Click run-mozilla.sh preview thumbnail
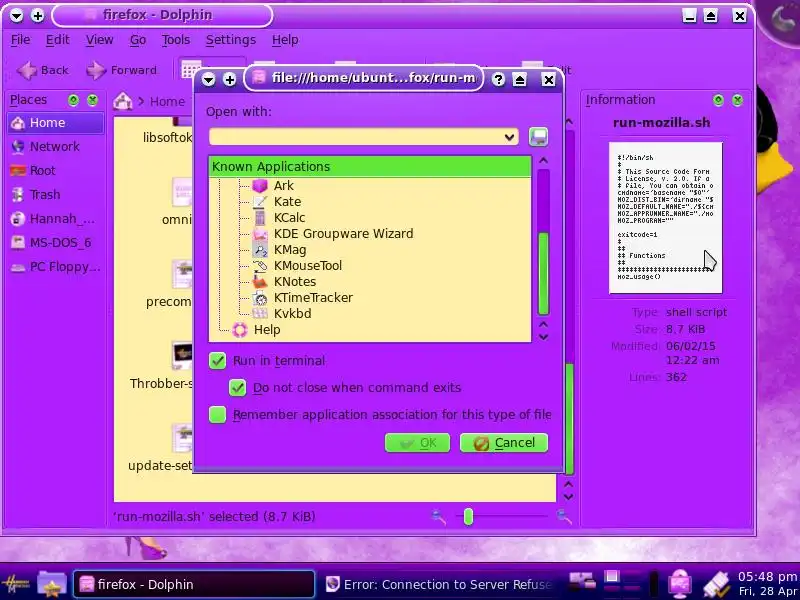This screenshot has height=600, width=800. 665,218
